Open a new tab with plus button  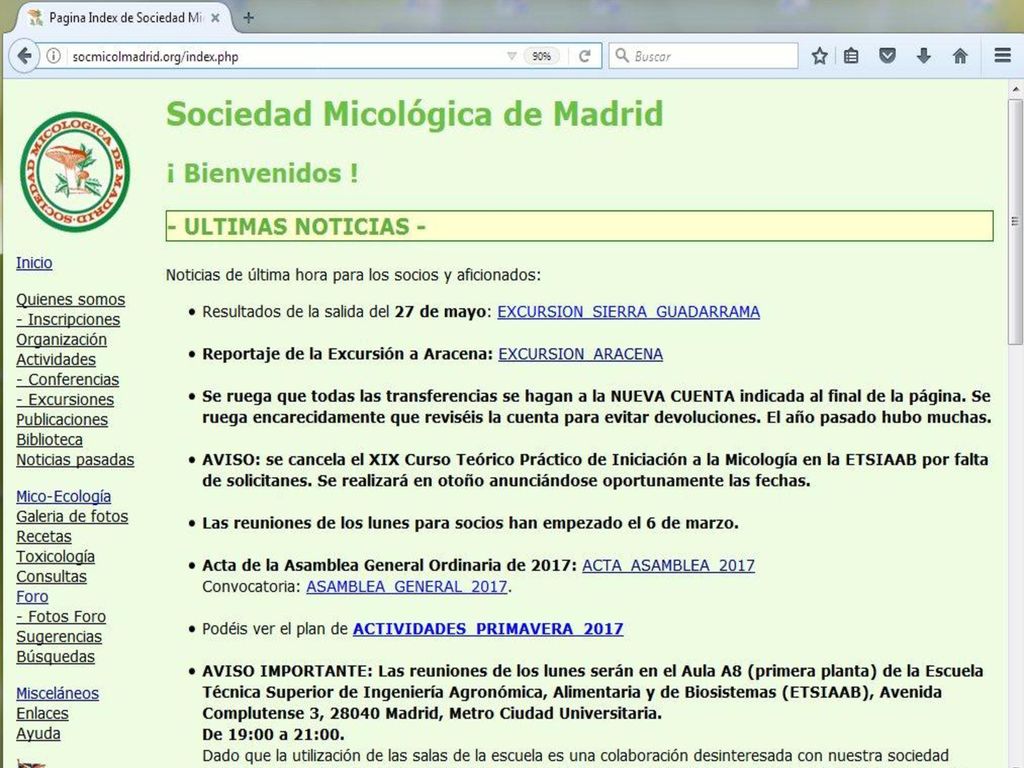click(x=248, y=18)
